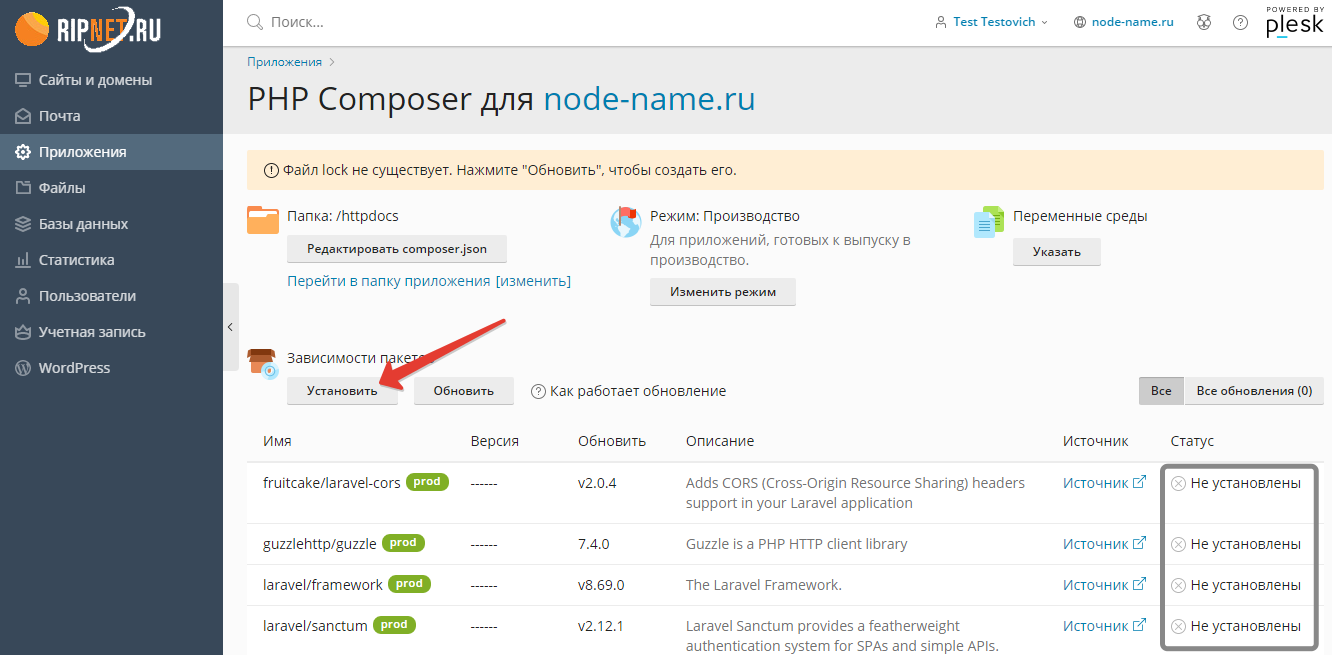Viewport: 1332px width, 657px height.
Task: Click the Сайты и домены monitor icon
Action: point(23,80)
